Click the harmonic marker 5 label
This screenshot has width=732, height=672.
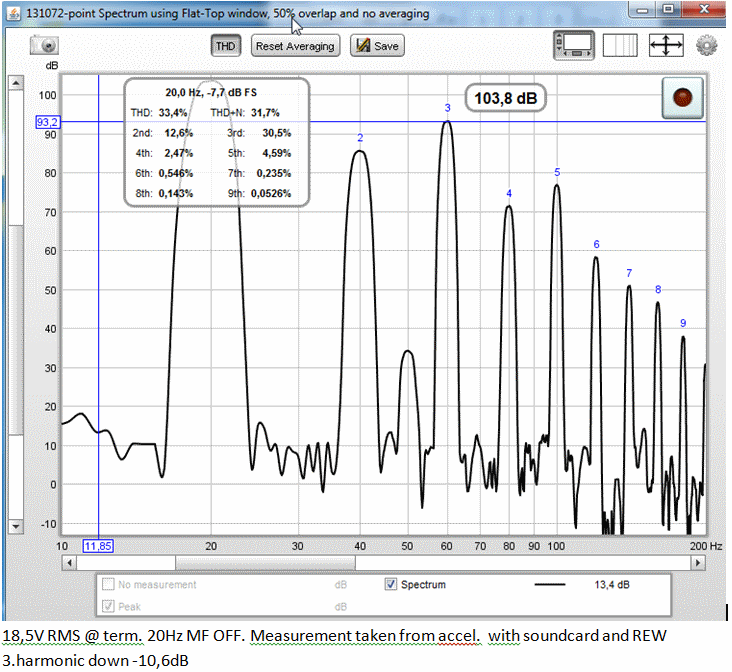557,172
